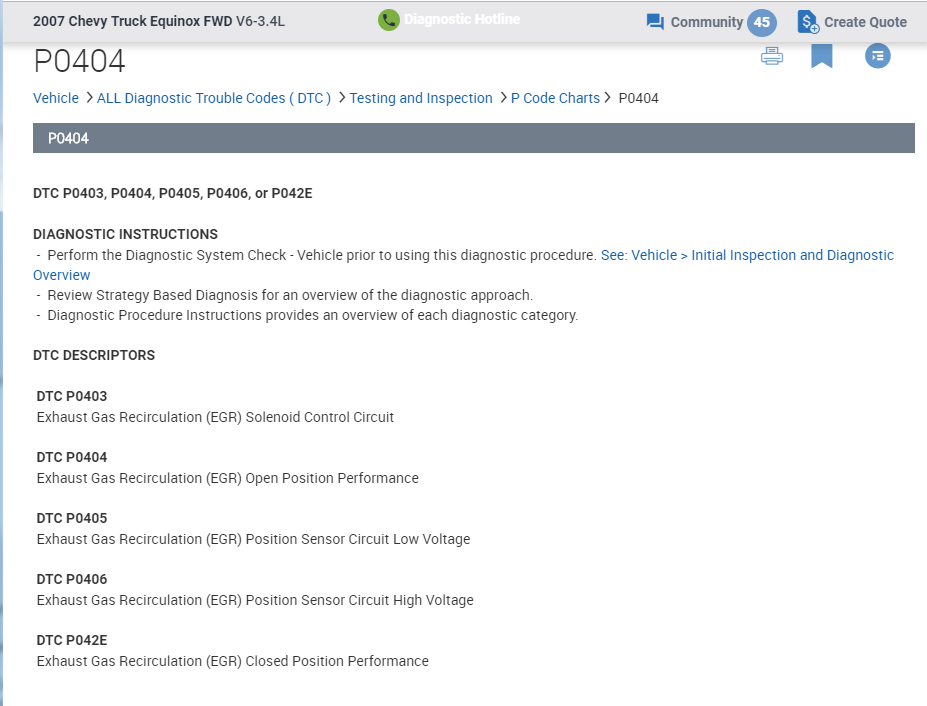Click the chevron after P Code Charts
Viewport: 927px width, 706px height.
(x=607, y=98)
